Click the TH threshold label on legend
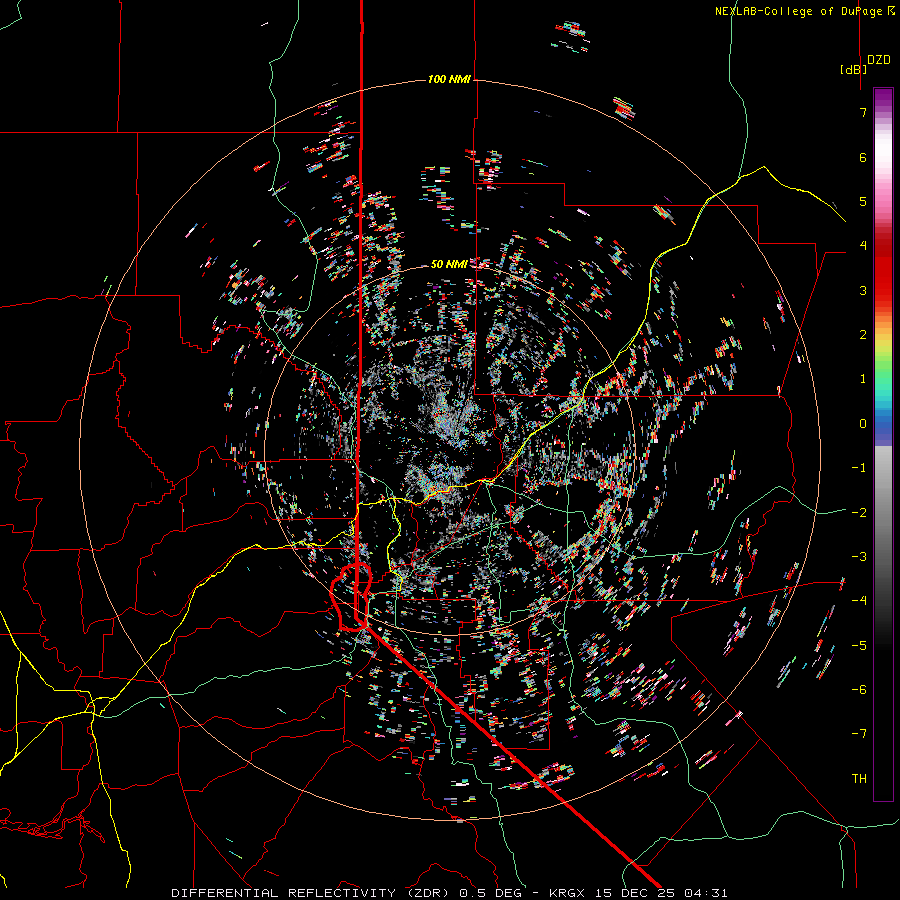The image size is (900, 900). [x=859, y=779]
